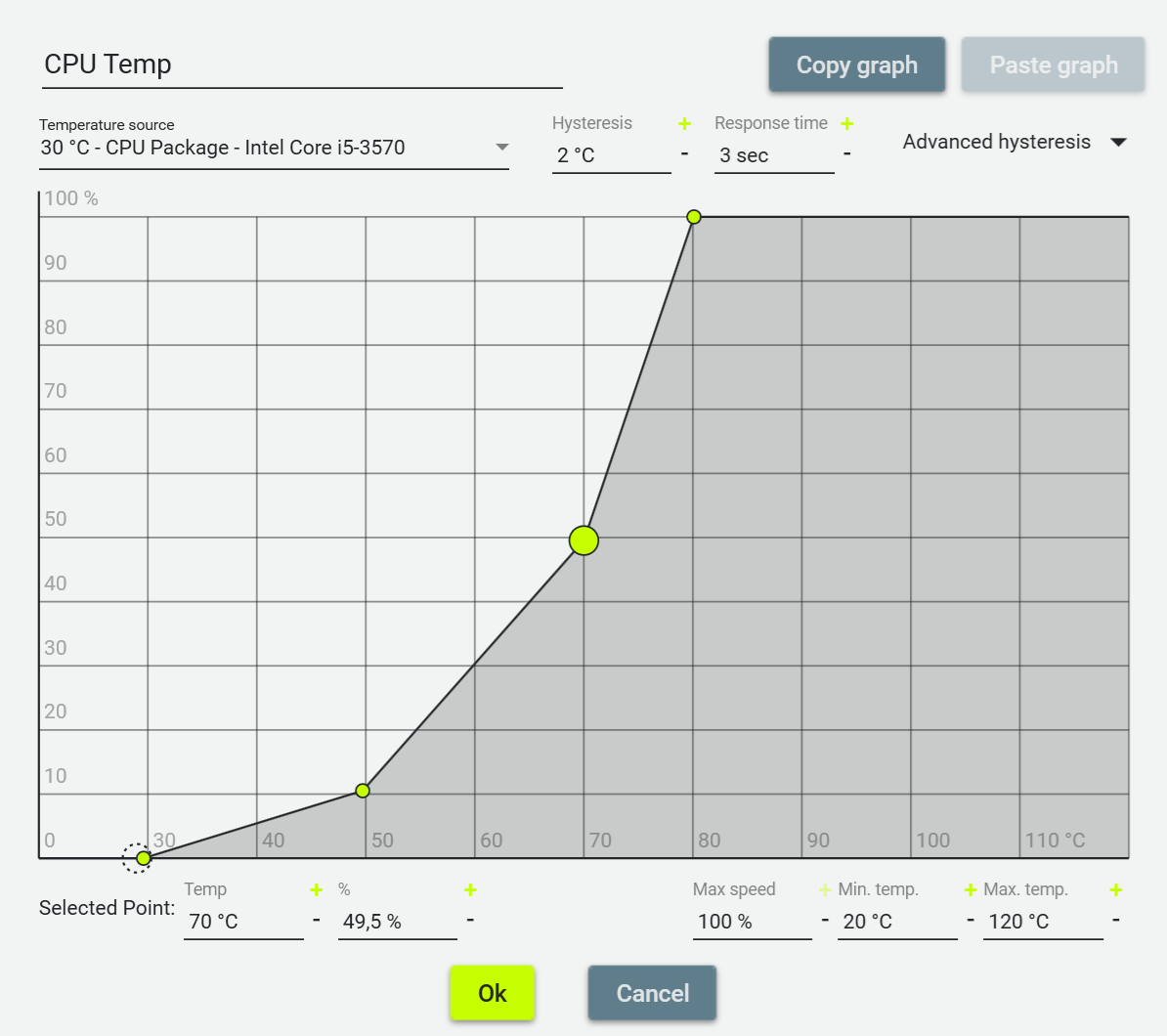Decrease Response time with the minus icon

[847, 154]
